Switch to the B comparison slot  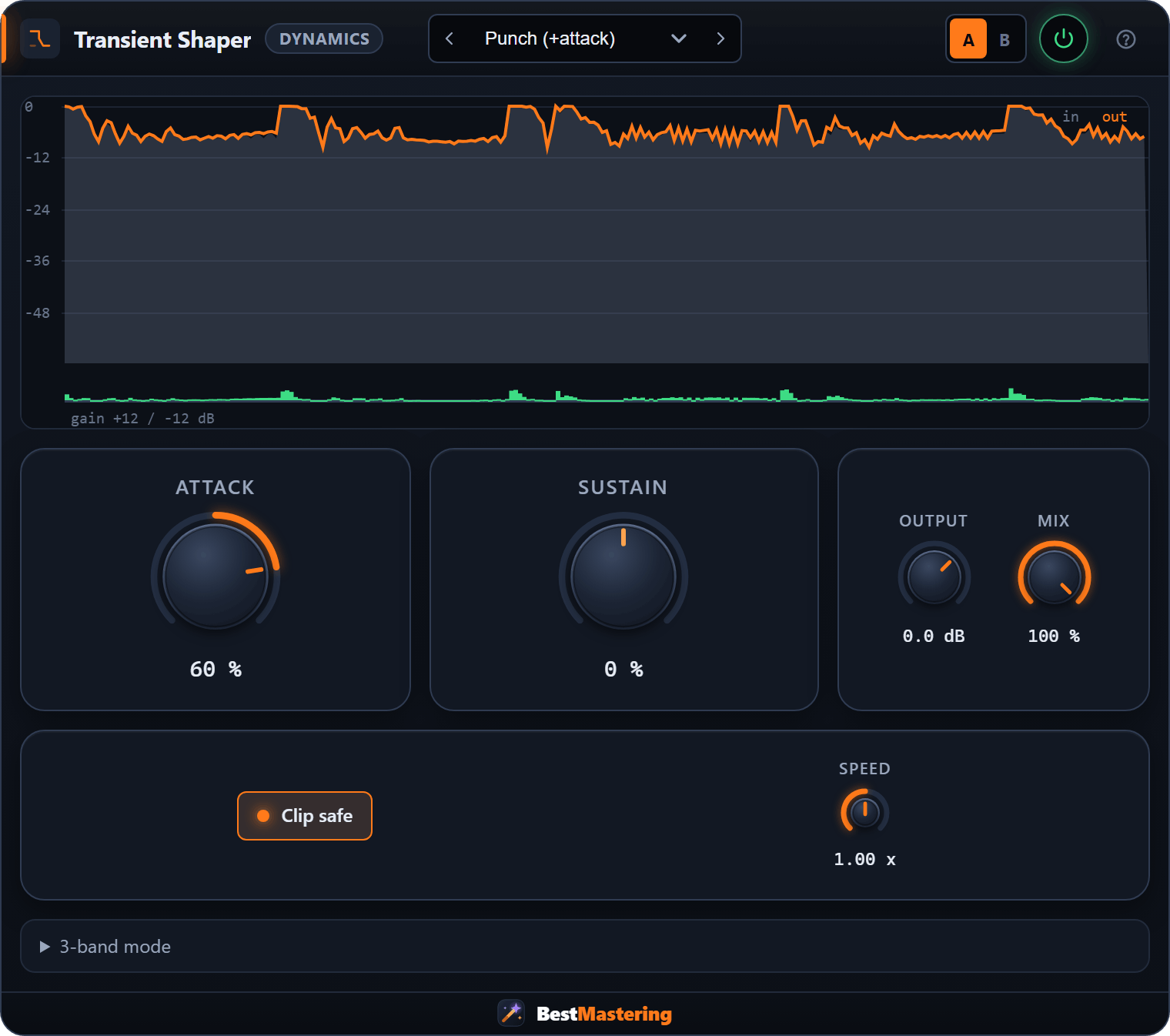(x=1005, y=39)
